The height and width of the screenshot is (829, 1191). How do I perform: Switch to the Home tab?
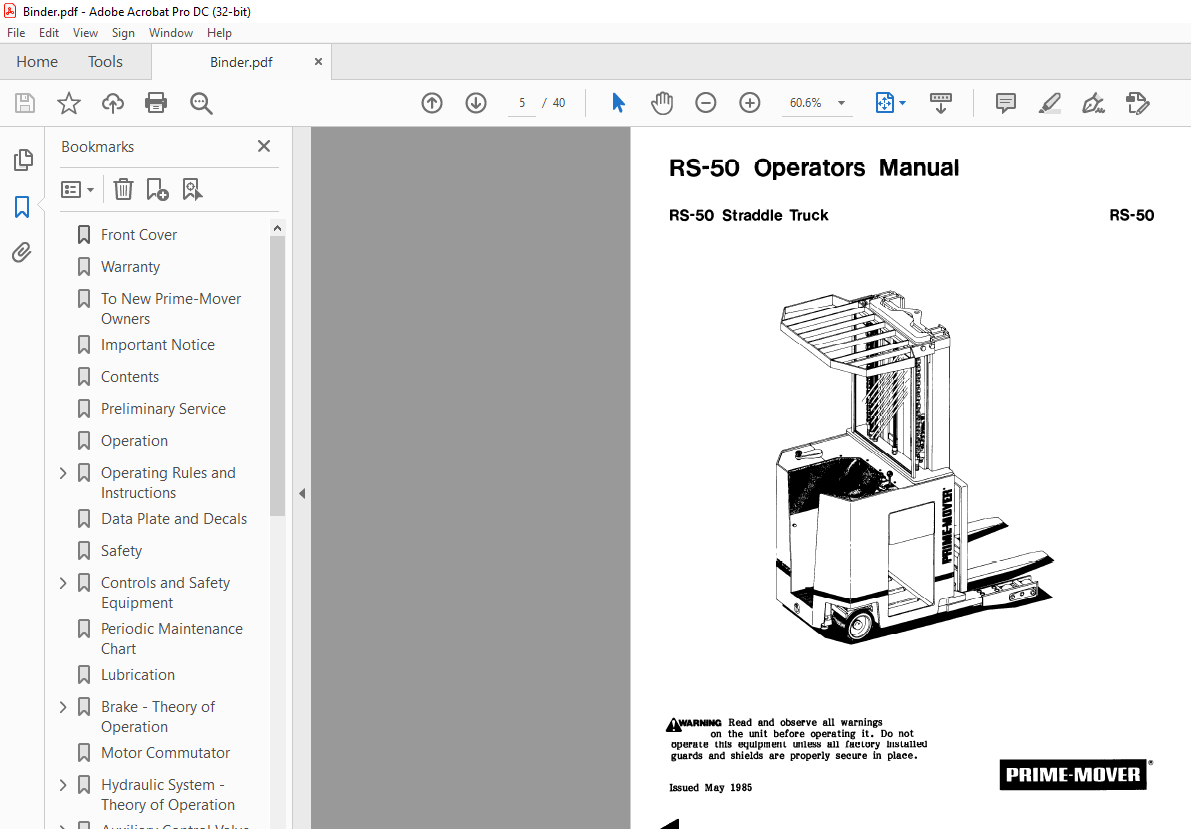[36, 62]
